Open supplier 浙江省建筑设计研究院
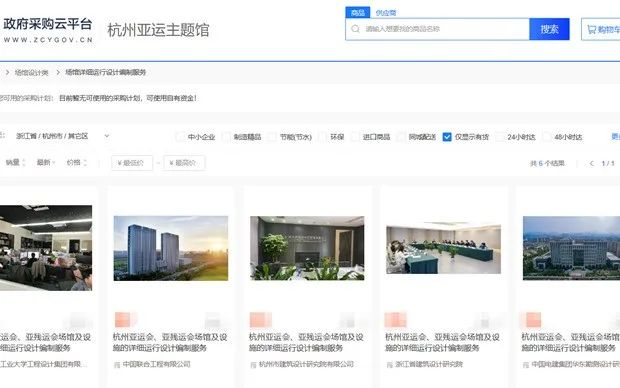 click(429, 364)
